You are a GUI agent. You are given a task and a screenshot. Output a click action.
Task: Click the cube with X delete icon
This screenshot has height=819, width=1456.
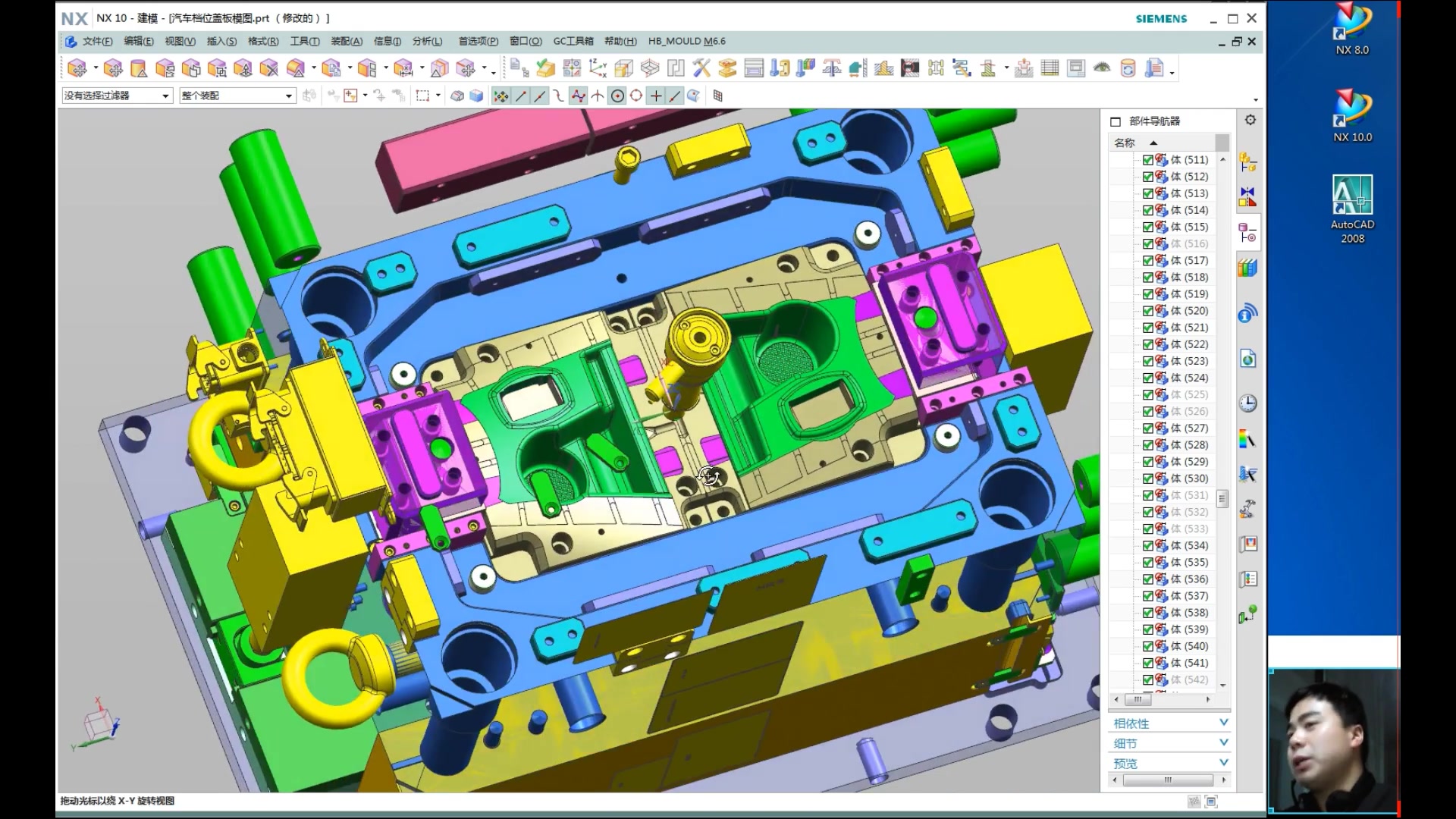point(269,68)
